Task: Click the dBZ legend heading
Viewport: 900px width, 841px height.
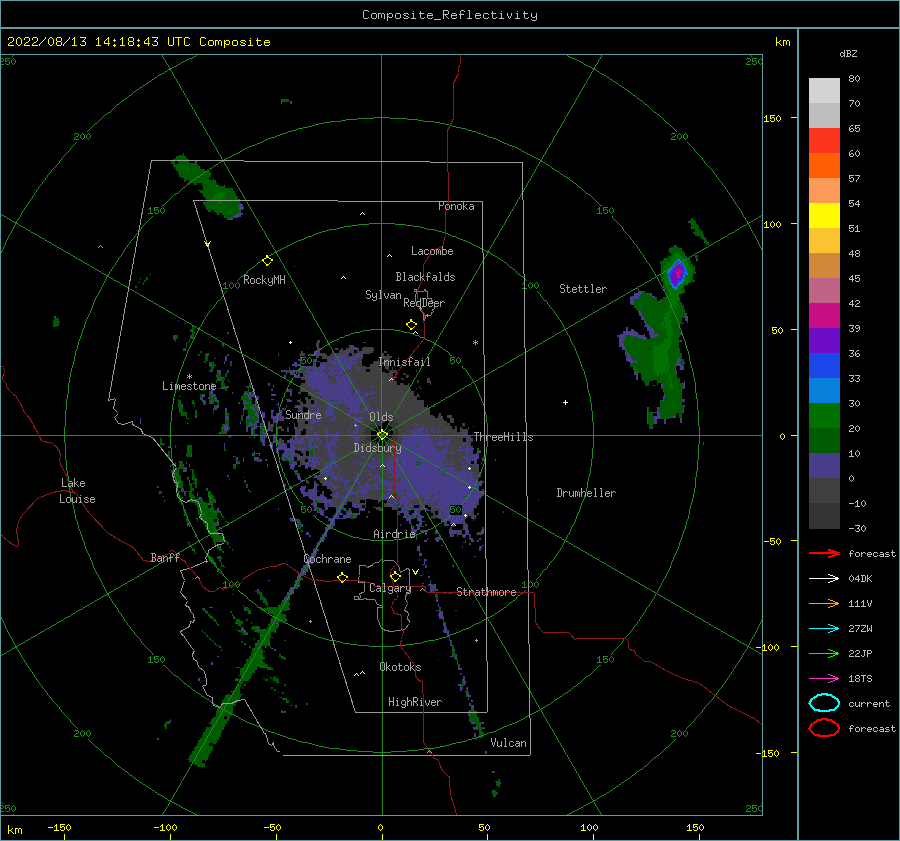Action: tap(848, 53)
